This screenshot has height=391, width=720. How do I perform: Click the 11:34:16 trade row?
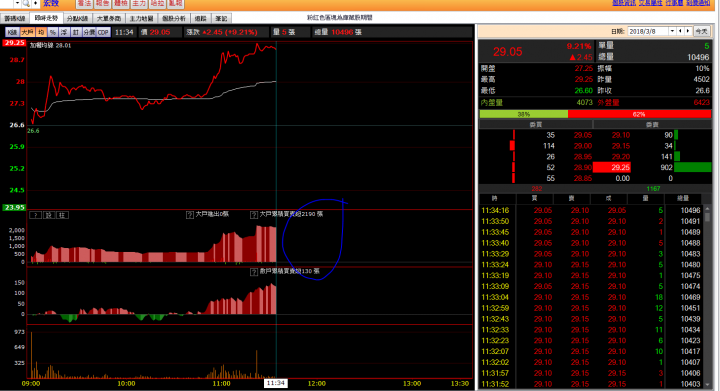click(x=591, y=210)
